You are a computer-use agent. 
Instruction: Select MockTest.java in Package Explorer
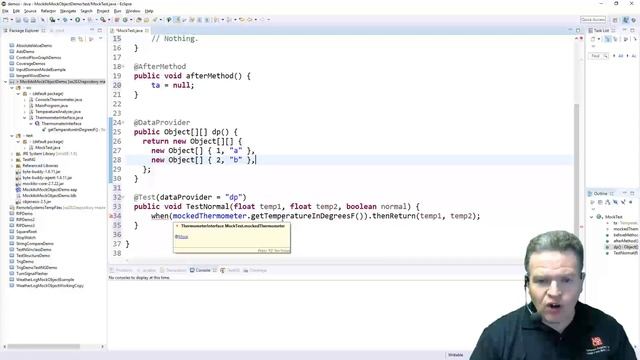coord(47,148)
